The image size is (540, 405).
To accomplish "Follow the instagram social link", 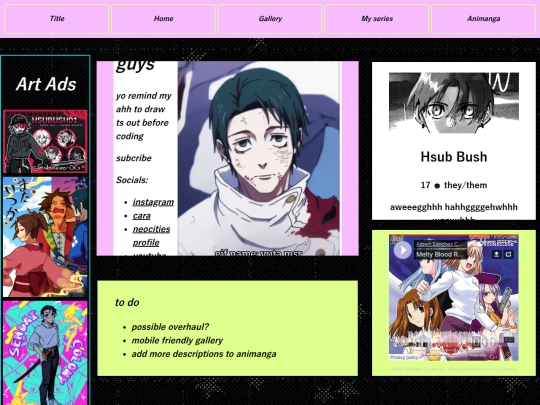I will coord(153,202).
